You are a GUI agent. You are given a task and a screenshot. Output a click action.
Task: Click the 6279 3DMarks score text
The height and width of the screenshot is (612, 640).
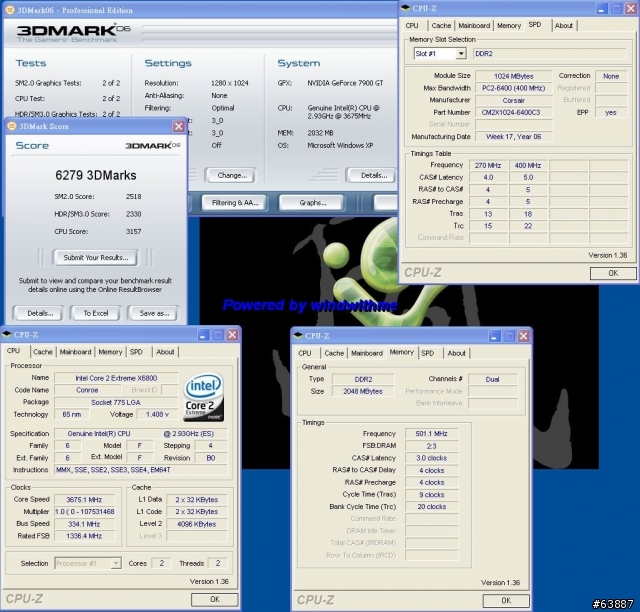(96, 176)
